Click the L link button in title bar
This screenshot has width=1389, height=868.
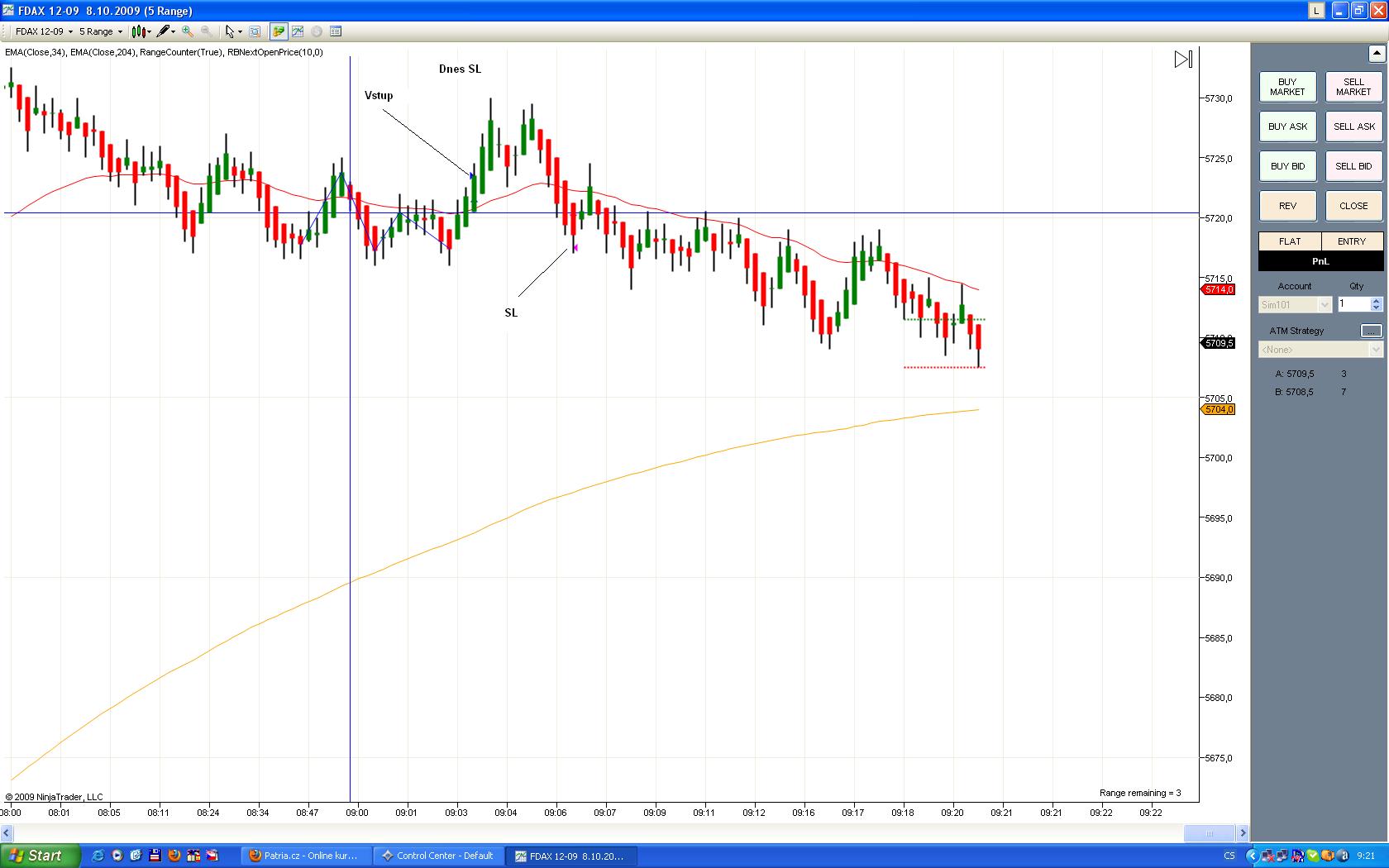tap(1316, 11)
